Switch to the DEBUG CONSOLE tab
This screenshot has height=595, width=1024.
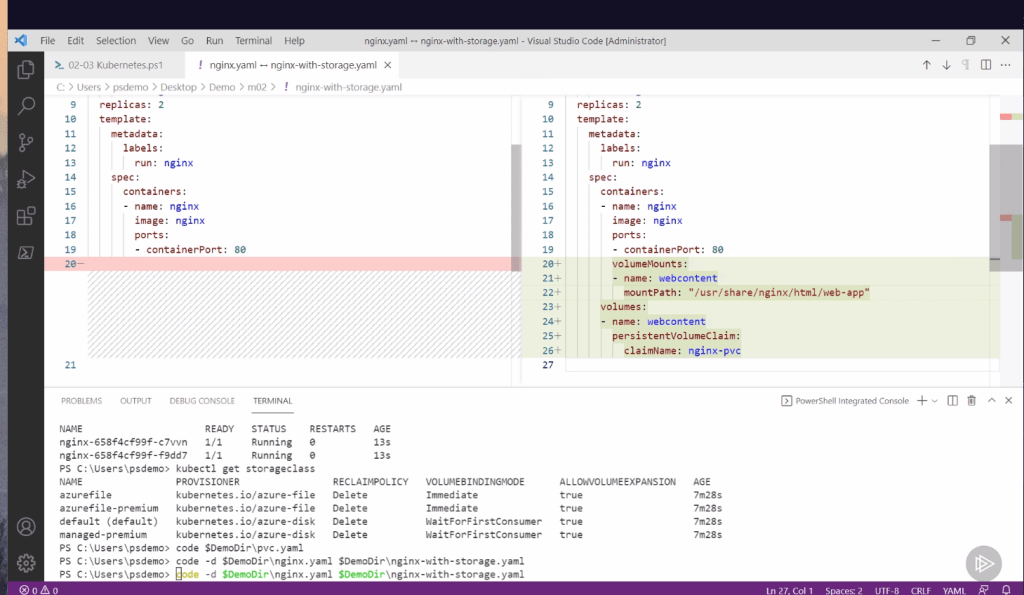[202, 400]
